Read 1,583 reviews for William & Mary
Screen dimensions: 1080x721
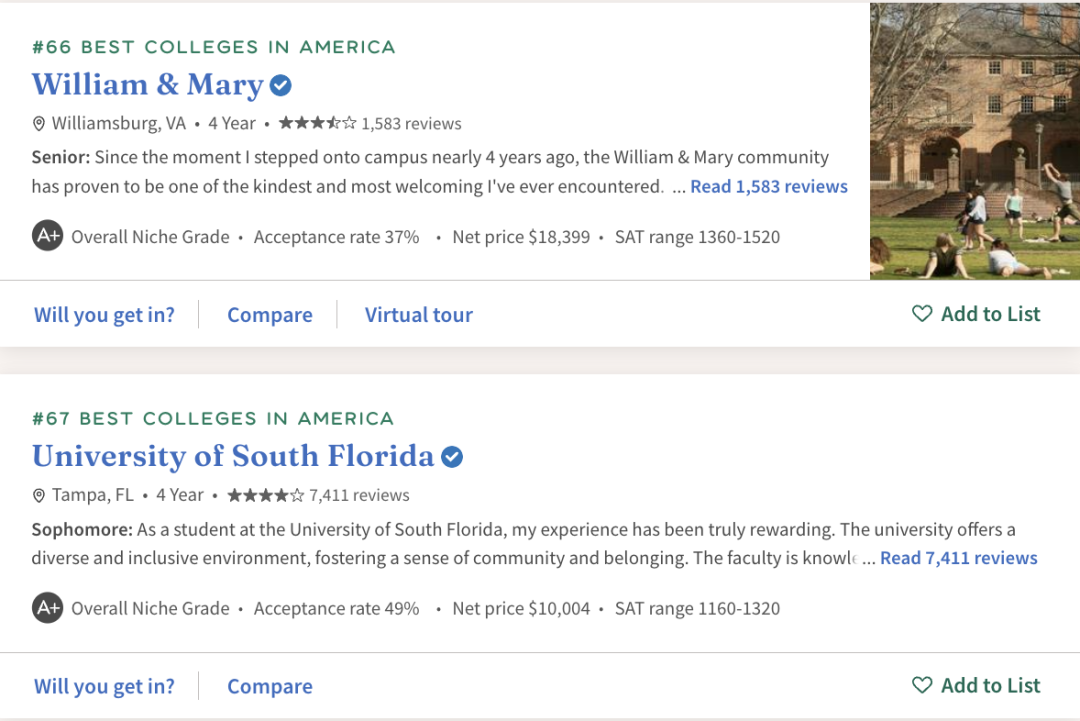coord(768,187)
